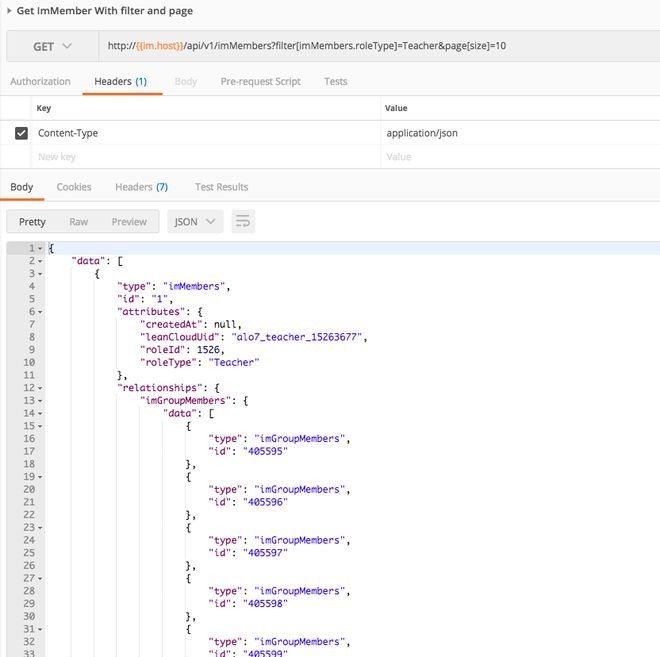Viewport: 660px width, 657px height.
Task: Fold the object at line 23
Action: pos(40,528)
